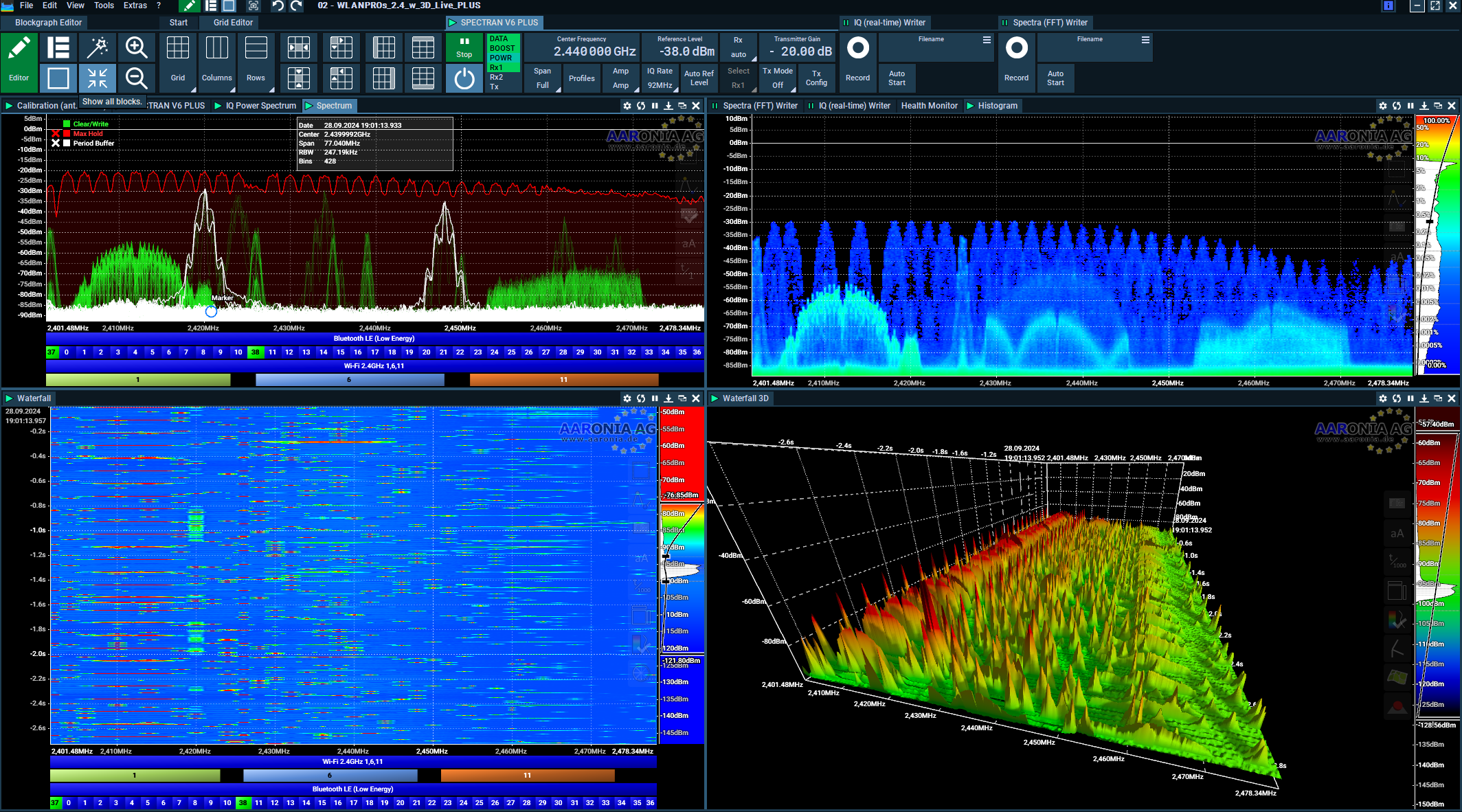Click the Auto Ref Level button
The height and width of the screenshot is (812, 1462).
pyautogui.click(x=699, y=78)
